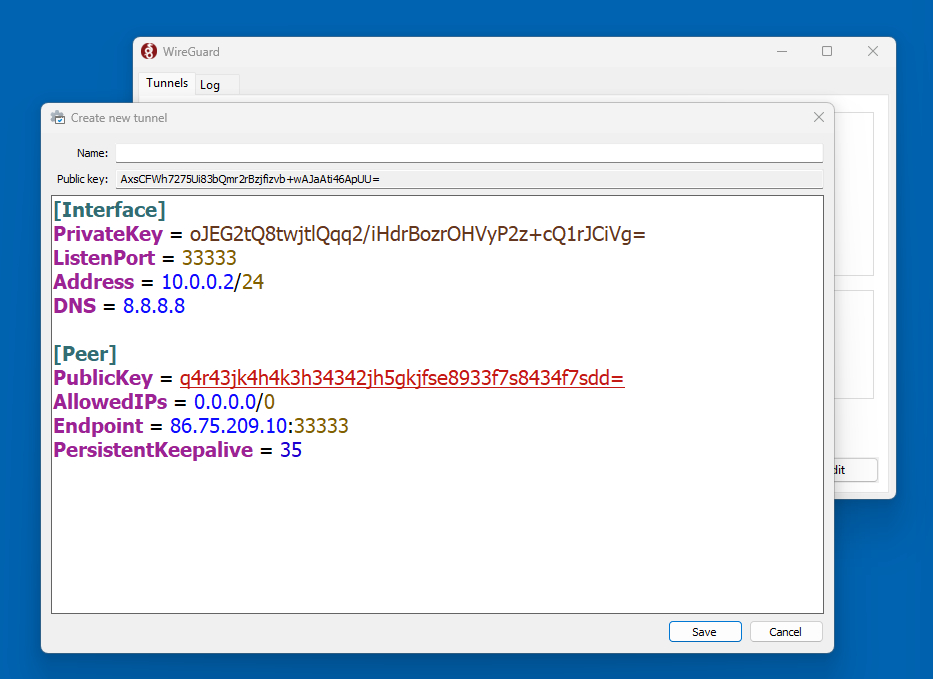Save the new tunnel configuration
Image resolution: width=933 pixels, height=679 pixels.
click(704, 632)
